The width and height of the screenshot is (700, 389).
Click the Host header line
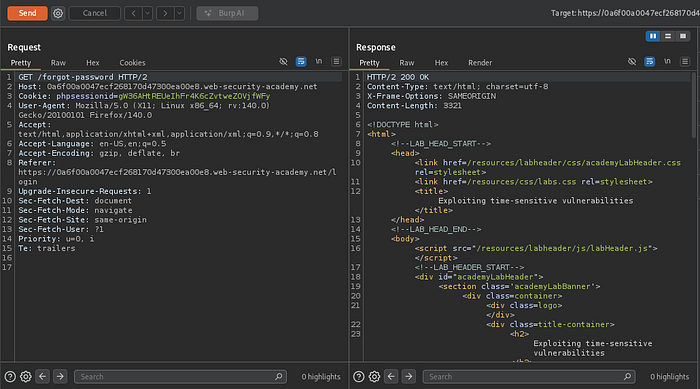coord(167,86)
